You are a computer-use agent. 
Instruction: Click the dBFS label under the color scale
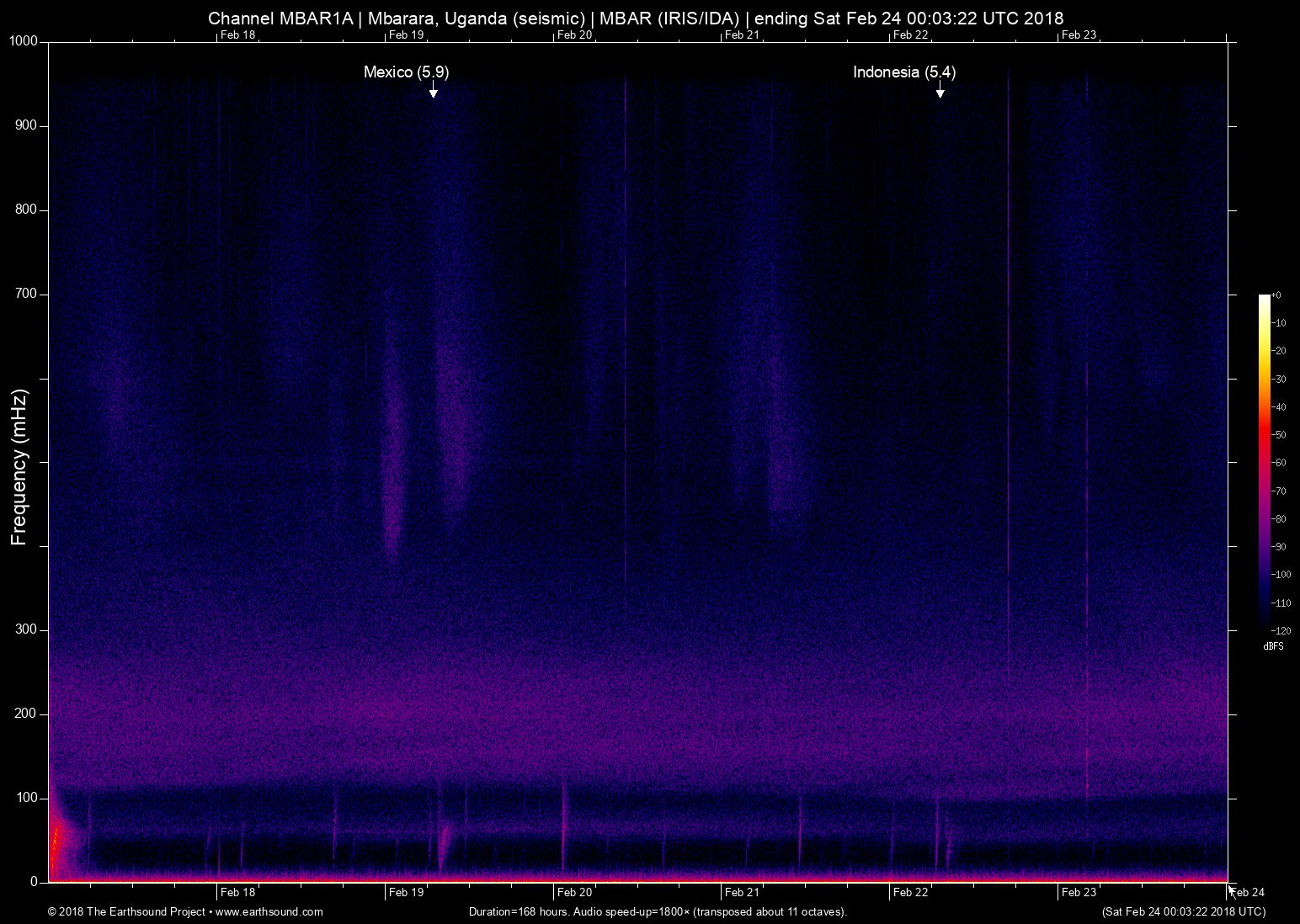[1273, 646]
